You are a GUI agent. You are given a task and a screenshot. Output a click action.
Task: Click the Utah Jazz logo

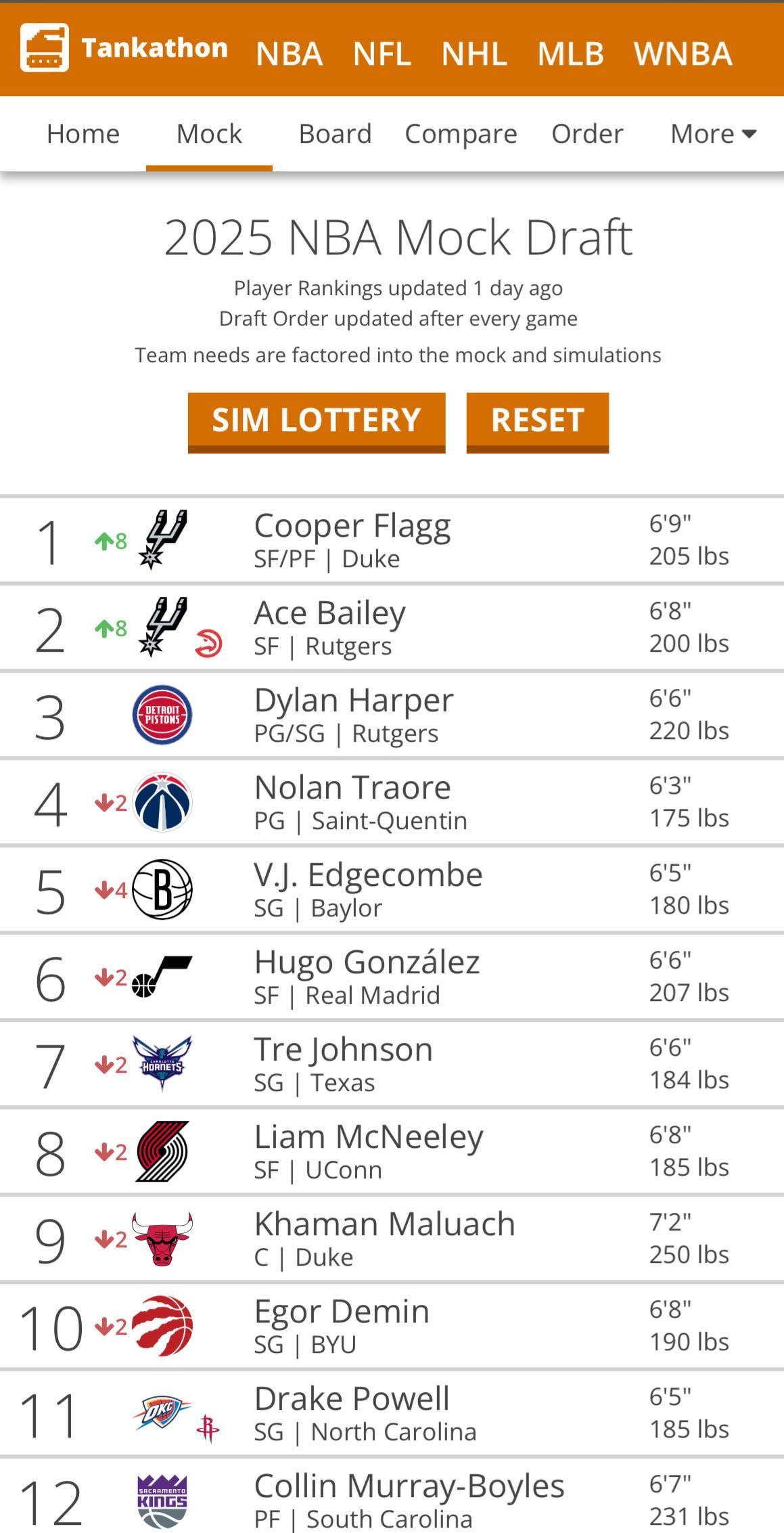pyautogui.click(x=162, y=976)
